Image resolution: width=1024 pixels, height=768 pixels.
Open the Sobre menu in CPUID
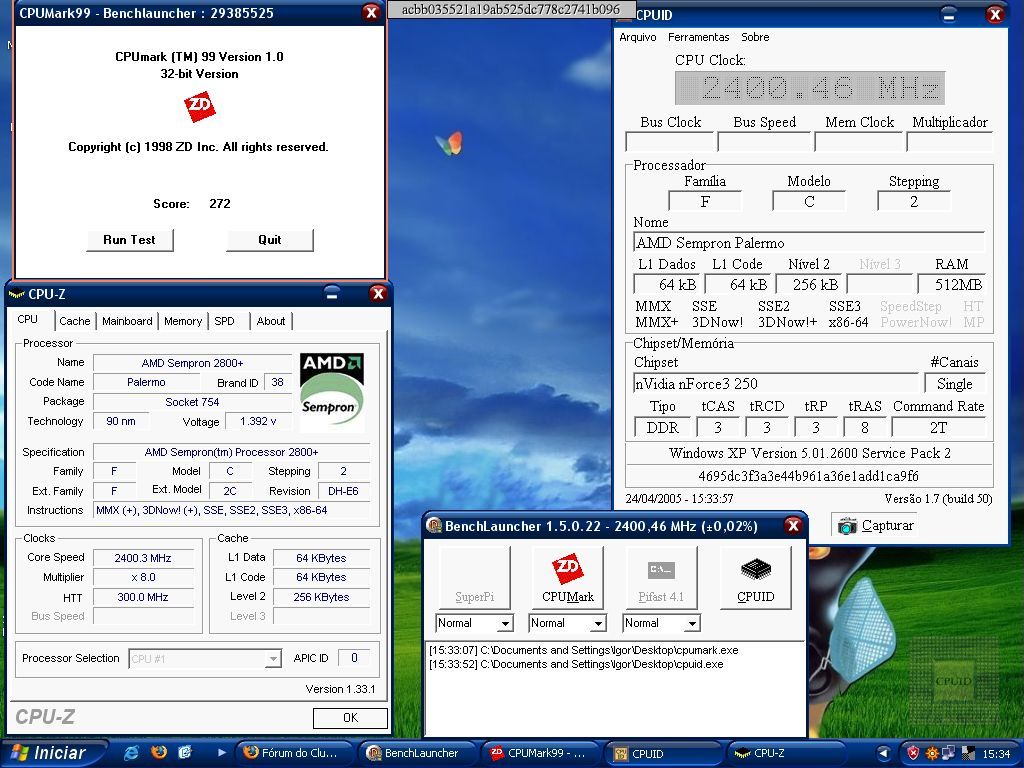[x=755, y=37]
